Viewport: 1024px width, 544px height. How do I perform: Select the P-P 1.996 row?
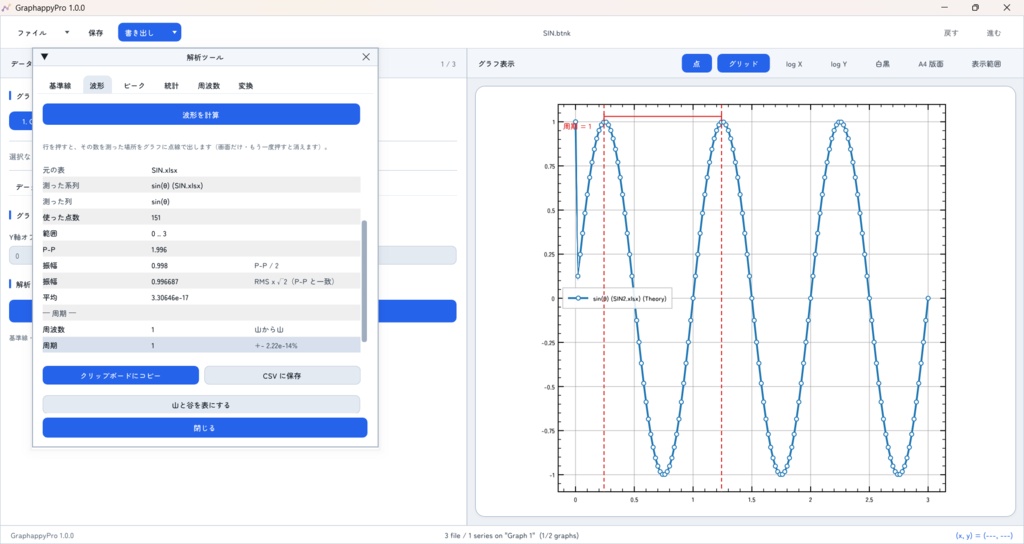201,249
